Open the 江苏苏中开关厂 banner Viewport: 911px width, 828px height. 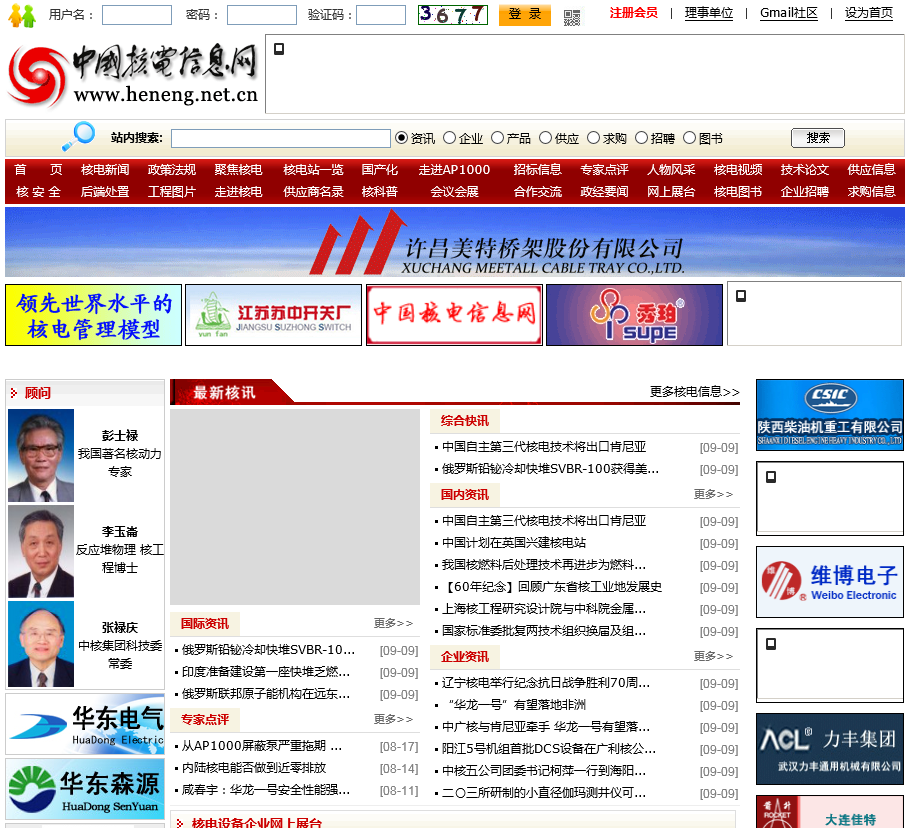[274, 315]
